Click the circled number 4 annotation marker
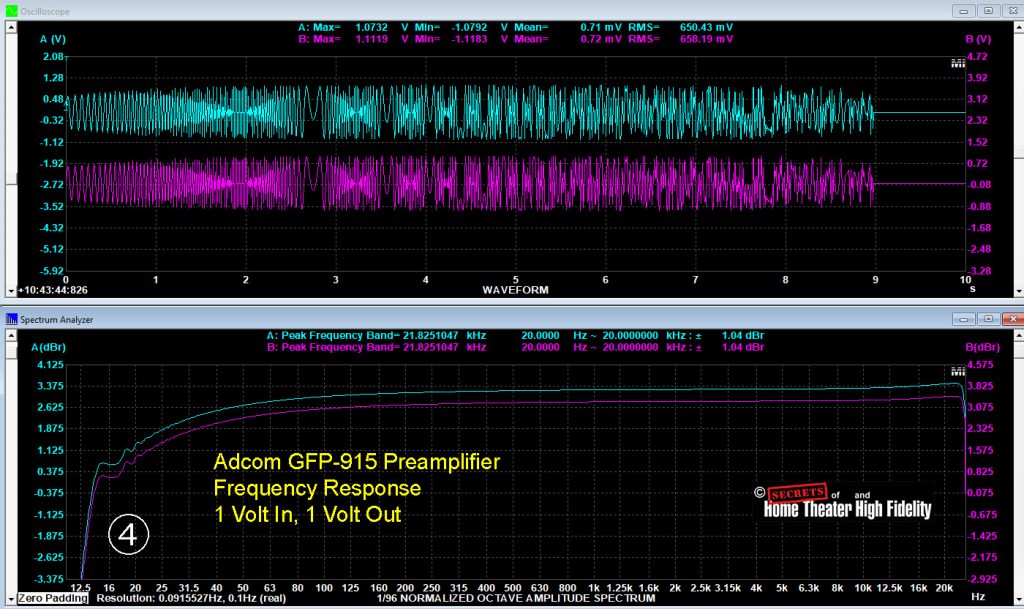Image resolution: width=1024 pixels, height=609 pixels. coord(131,535)
